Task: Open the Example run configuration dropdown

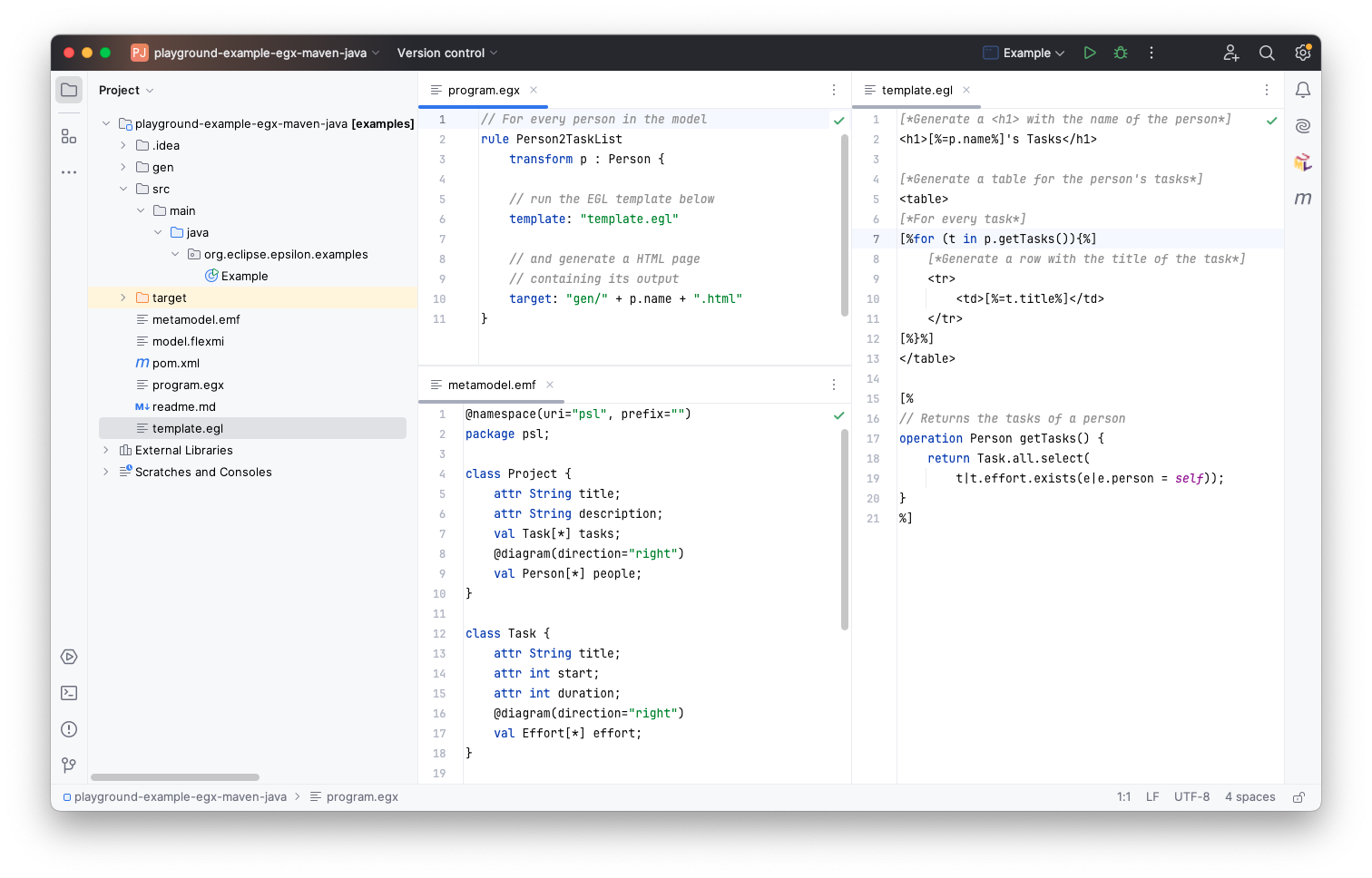Action: (1024, 53)
